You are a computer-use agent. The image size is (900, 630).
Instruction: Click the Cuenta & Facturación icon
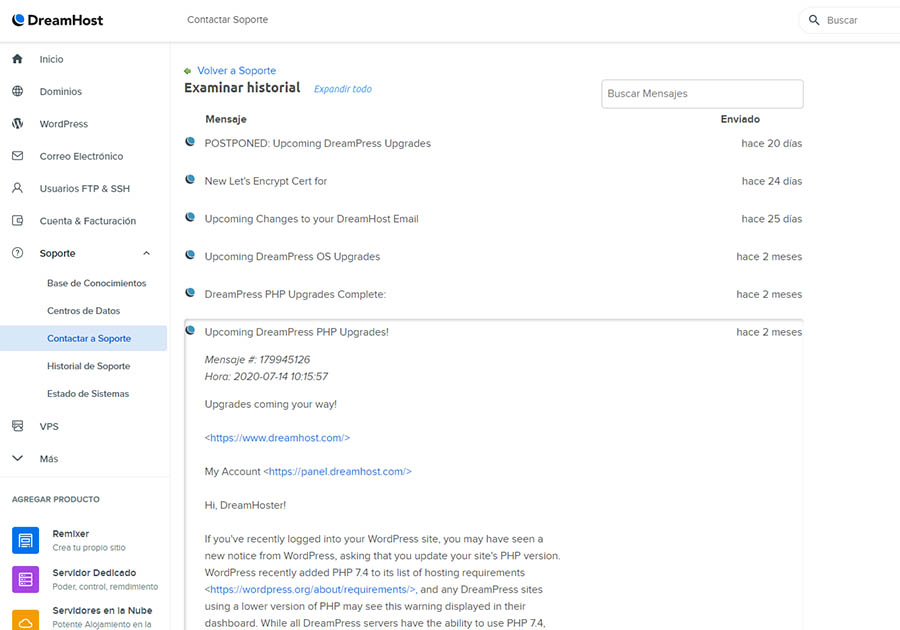(x=17, y=221)
